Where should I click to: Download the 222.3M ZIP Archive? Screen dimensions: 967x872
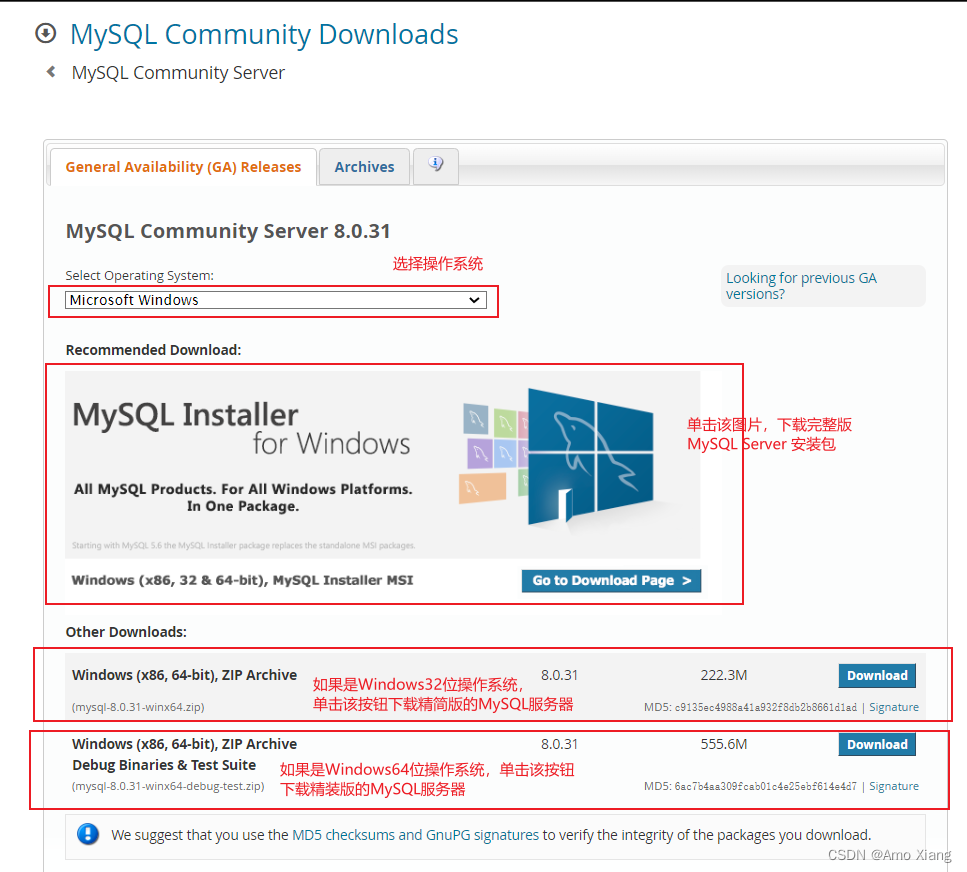877,675
